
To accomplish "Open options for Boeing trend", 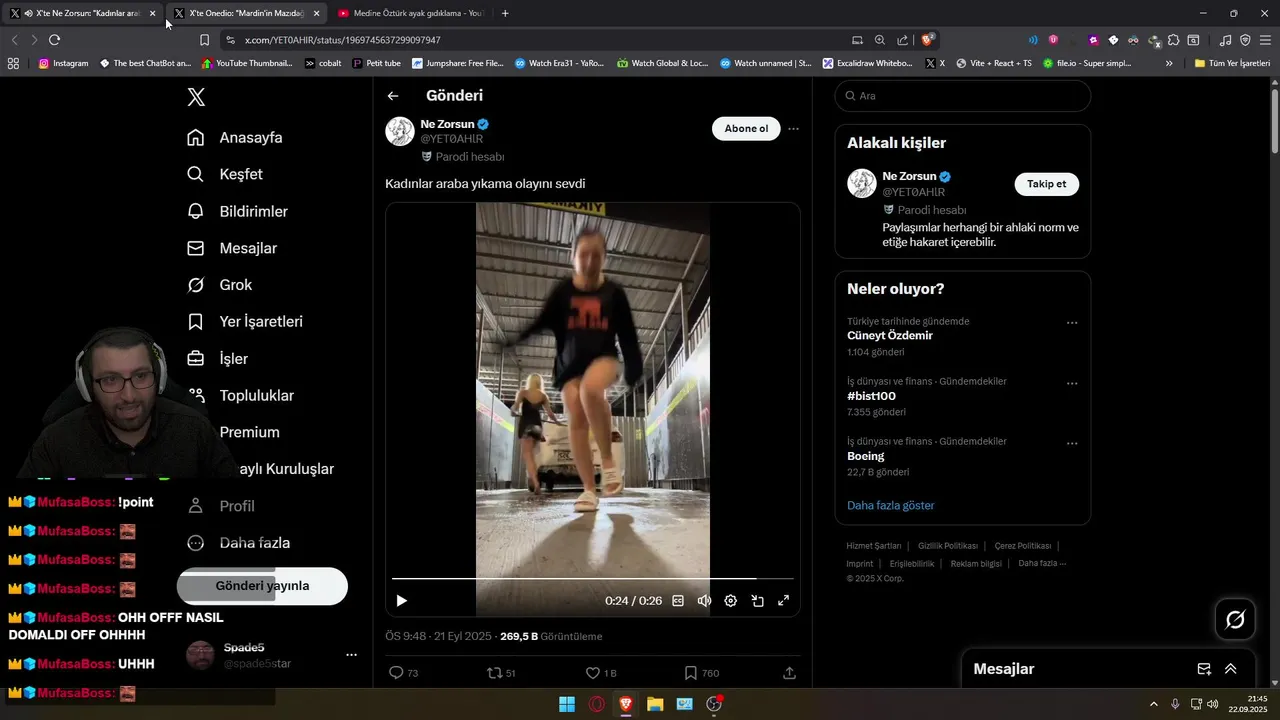I will click(1072, 443).
